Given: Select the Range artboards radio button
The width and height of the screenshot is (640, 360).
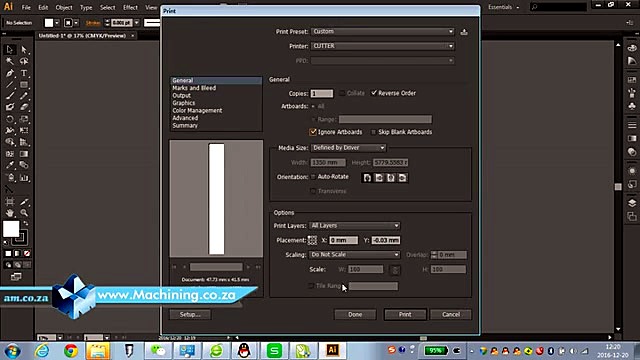Looking at the screenshot, I should pos(313,120).
